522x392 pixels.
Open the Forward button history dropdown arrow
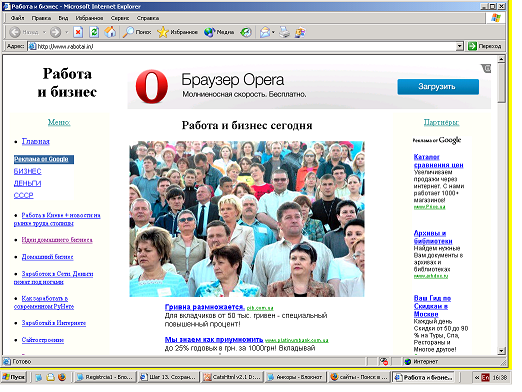tap(66, 32)
